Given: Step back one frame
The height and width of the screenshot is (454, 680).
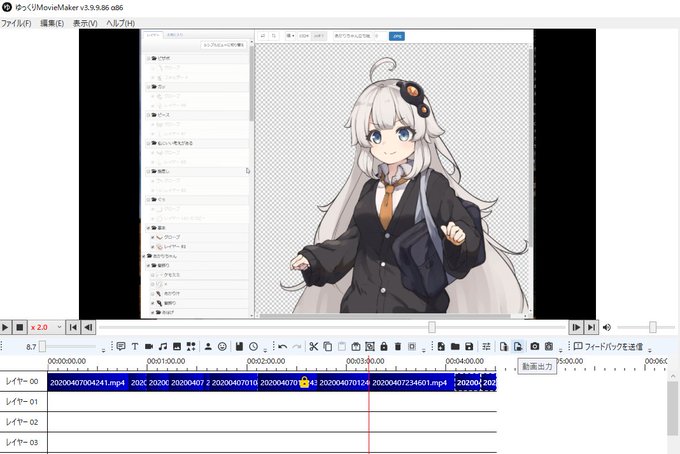Looking at the screenshot, I should (x=88, y=327).
